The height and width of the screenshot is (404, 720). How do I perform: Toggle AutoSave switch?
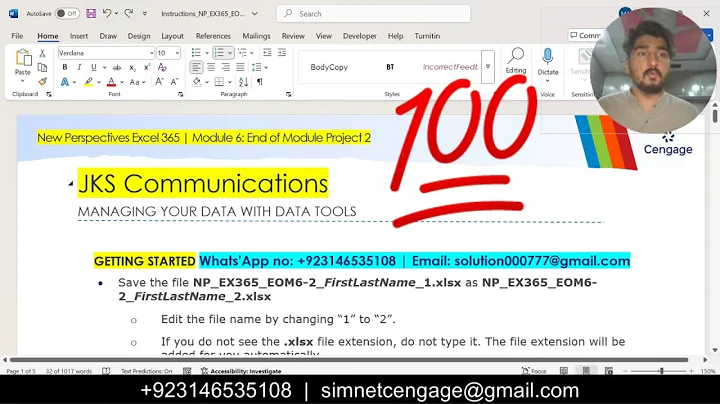point(67,14)
